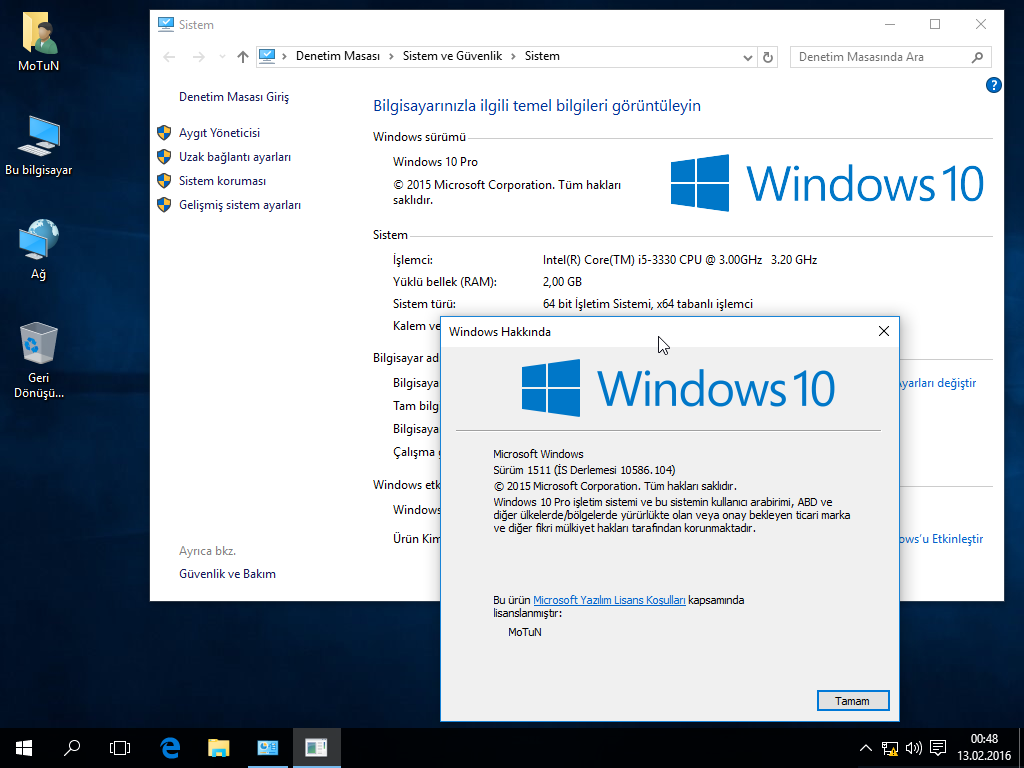Go up one level in Control Panel
The height and width of the screenshot is (768, 1024).
coord(243,57)
